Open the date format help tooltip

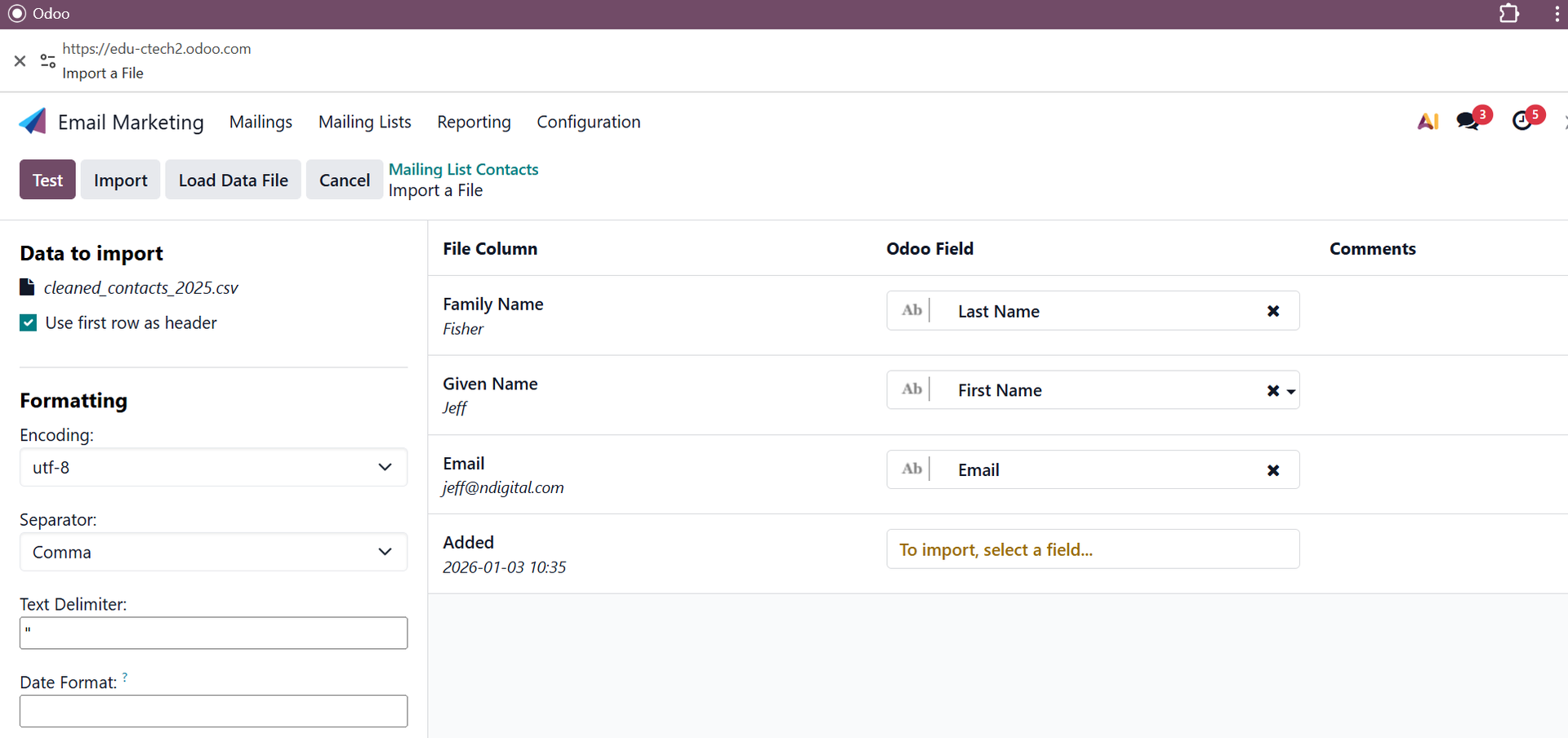point(125,677)
